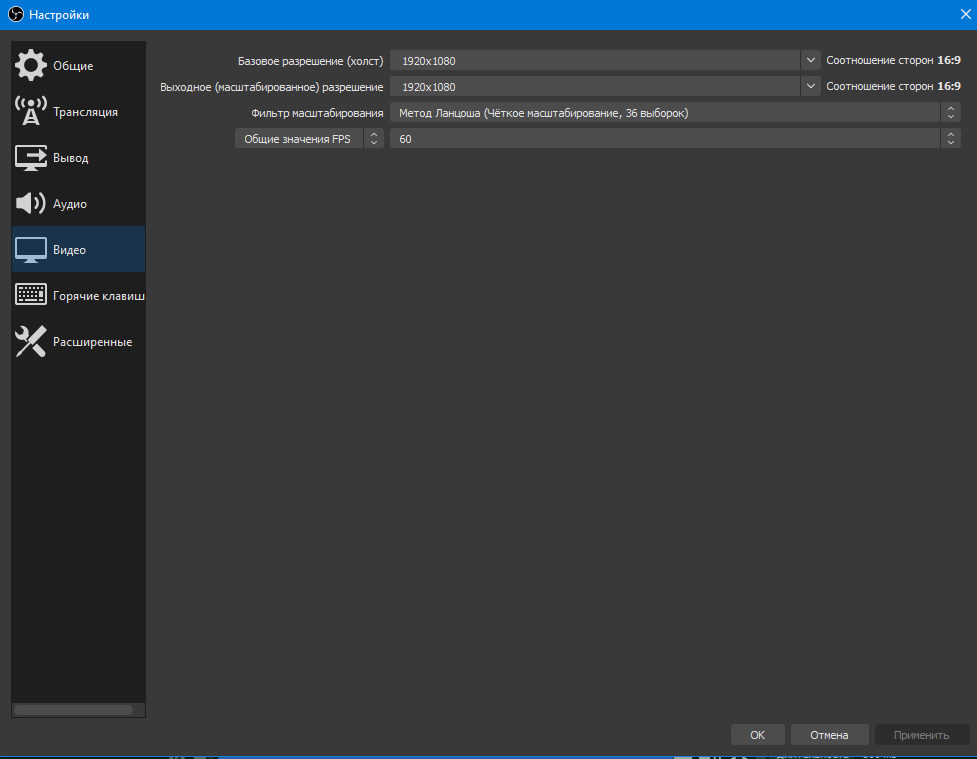The image size is (977, 759).
Task: Click the Аудио speaker icon
Action: [31, 203]
